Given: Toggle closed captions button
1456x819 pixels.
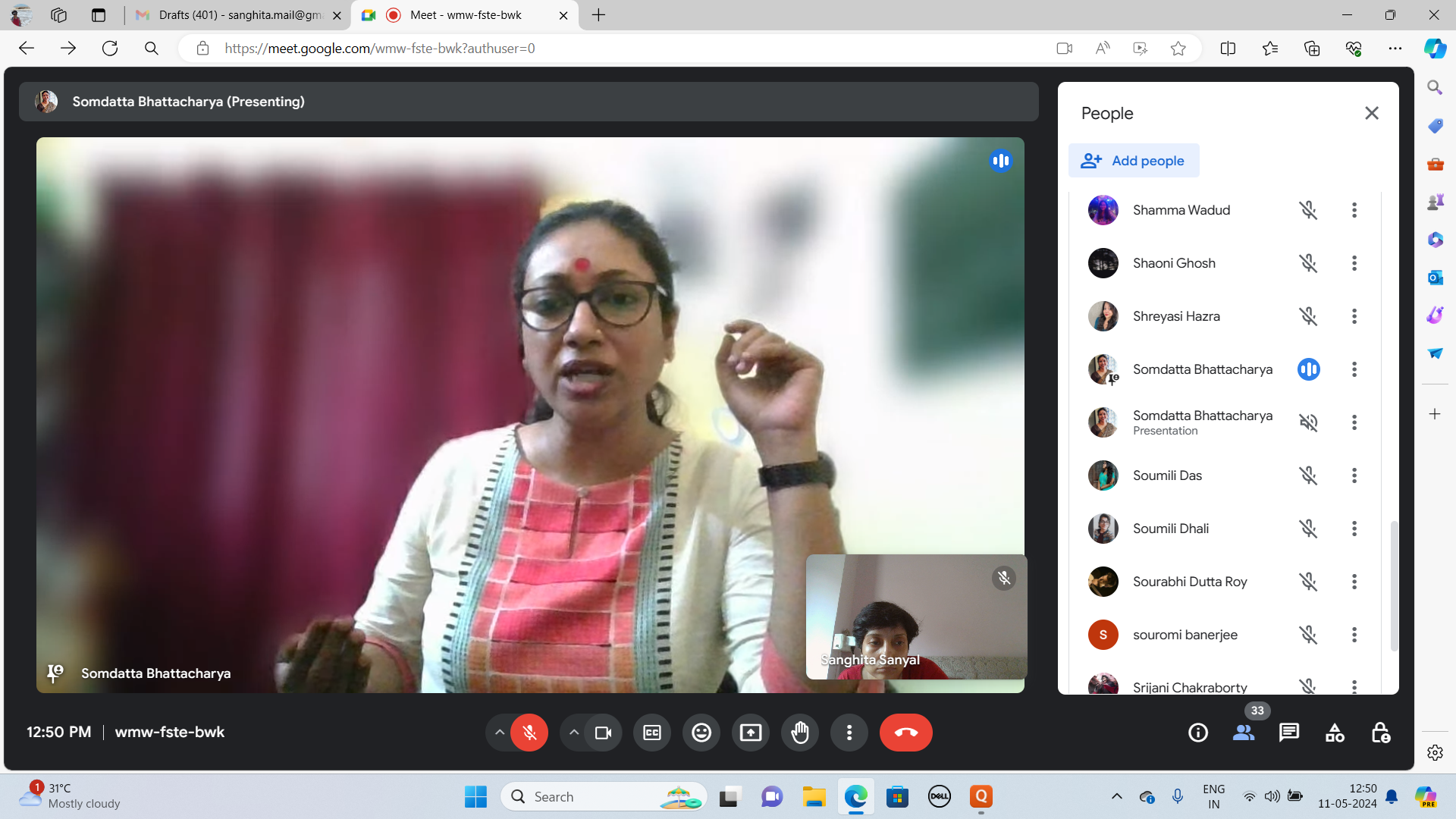Looking at the screenshot, I should [651, 733].
